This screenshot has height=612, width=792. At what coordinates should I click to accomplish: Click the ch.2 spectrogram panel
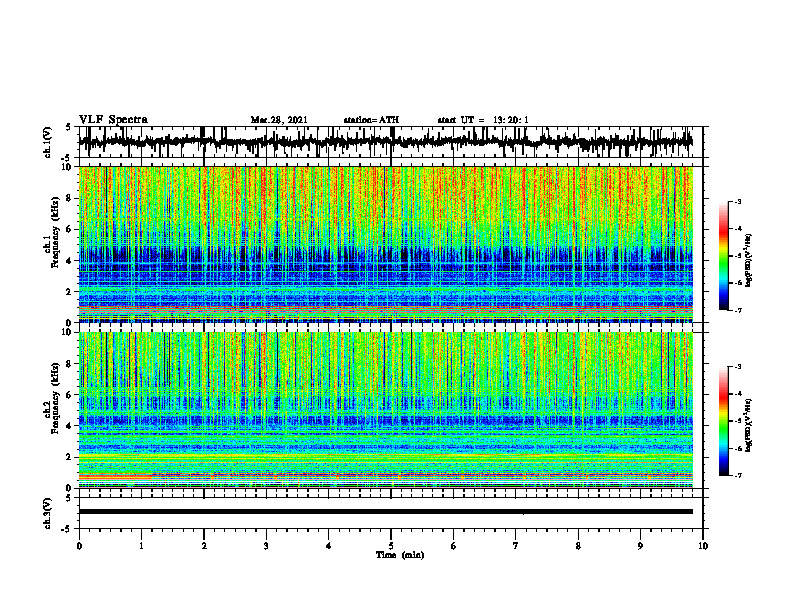tap(386, 410)
